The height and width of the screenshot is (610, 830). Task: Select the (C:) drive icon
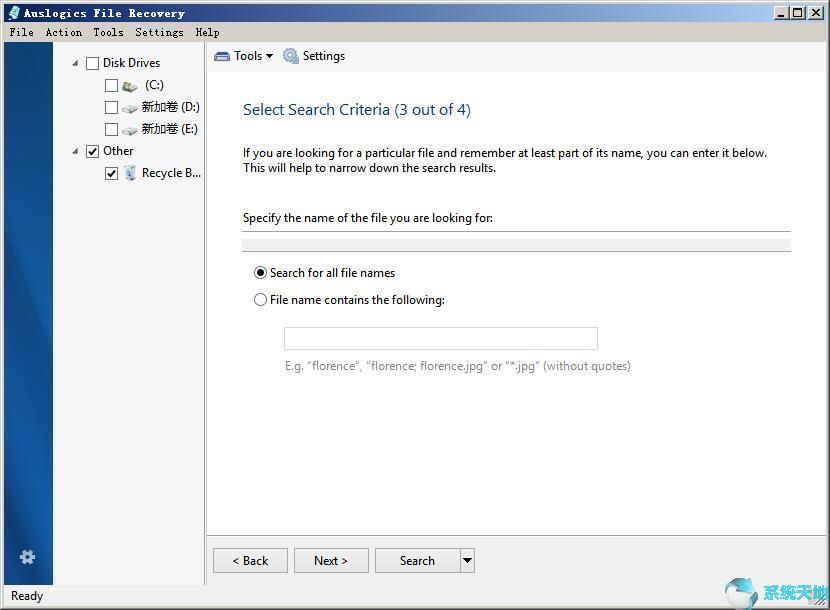(130, 85)
